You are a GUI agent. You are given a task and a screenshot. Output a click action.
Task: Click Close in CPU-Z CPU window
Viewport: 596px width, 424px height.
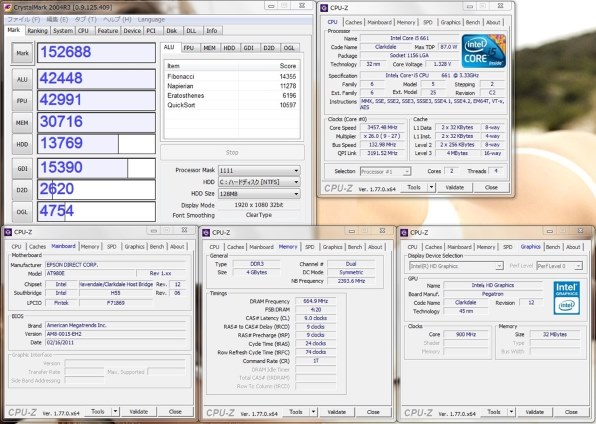[491, 187]
